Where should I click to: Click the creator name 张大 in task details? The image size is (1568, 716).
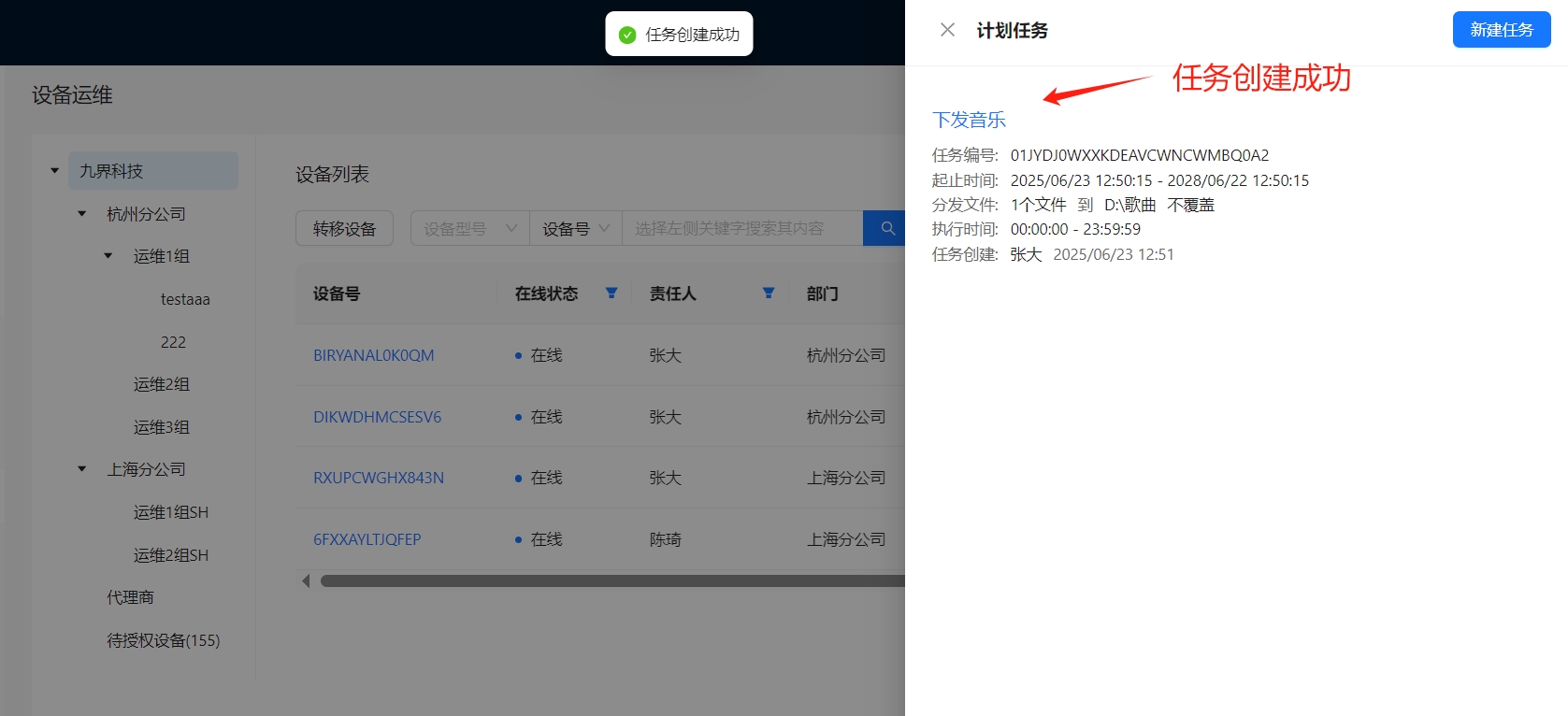click(1026, 254)
